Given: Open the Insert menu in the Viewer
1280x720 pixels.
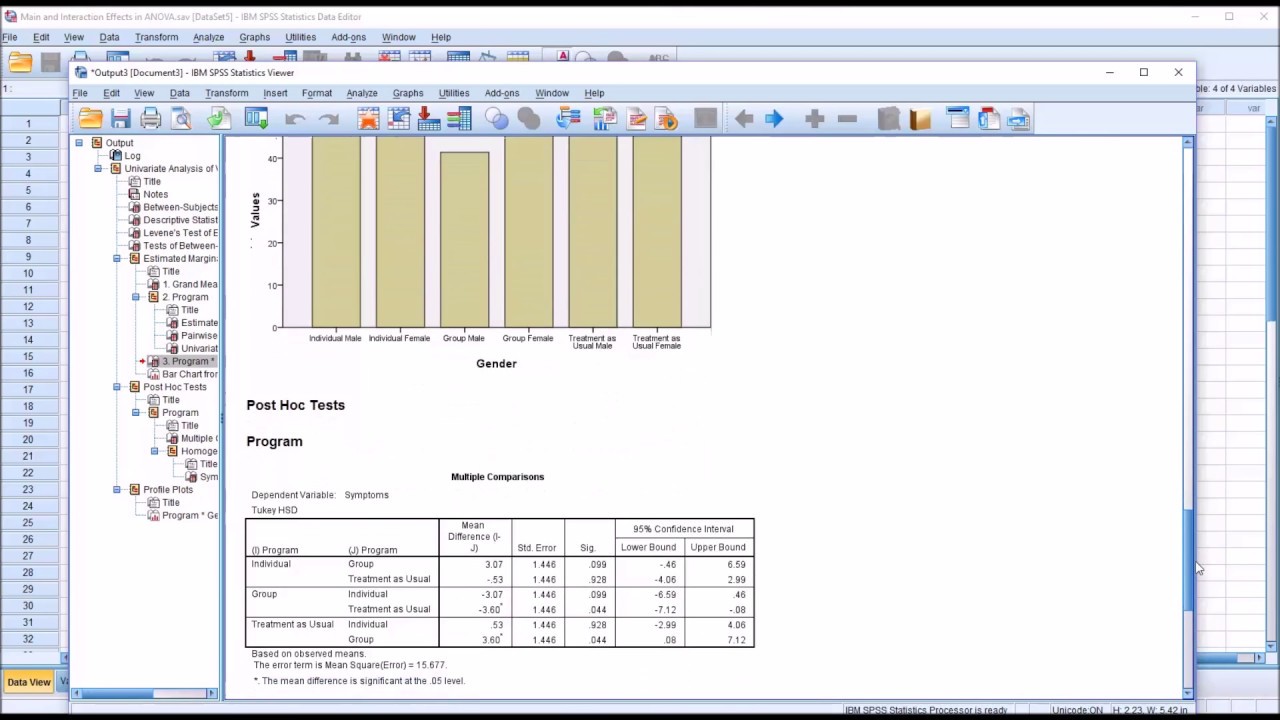Looking at the screenshot, I should coord(275,93).
